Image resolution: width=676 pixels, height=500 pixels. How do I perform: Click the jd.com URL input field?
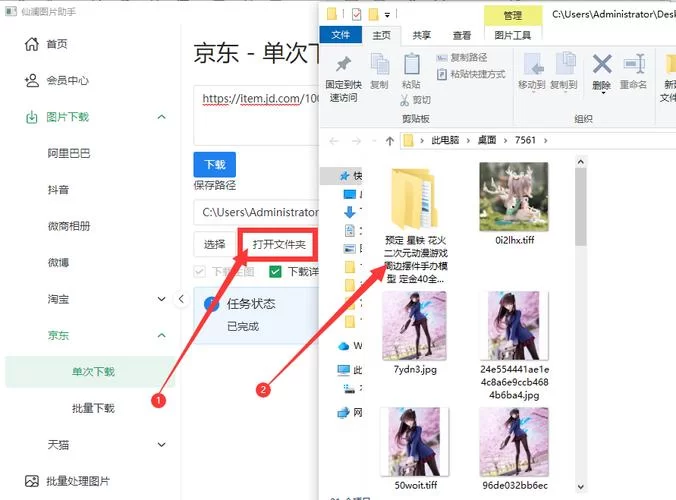pyautogui.click(x=257, y=115)
